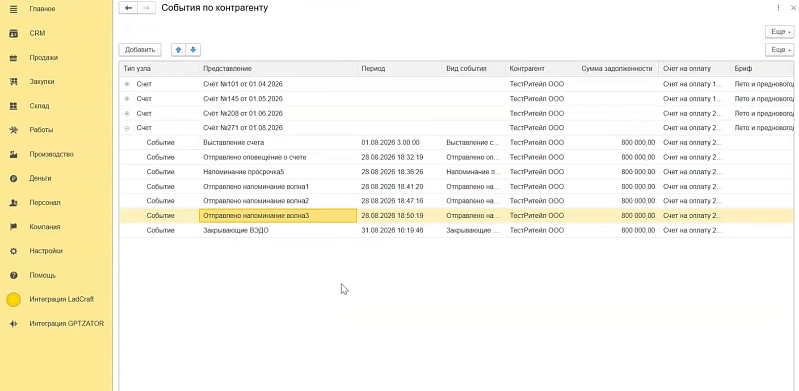The width and height of the screenshot is (799, 391).
Task: Open the Помощь menu section
Action: point(42,275)
